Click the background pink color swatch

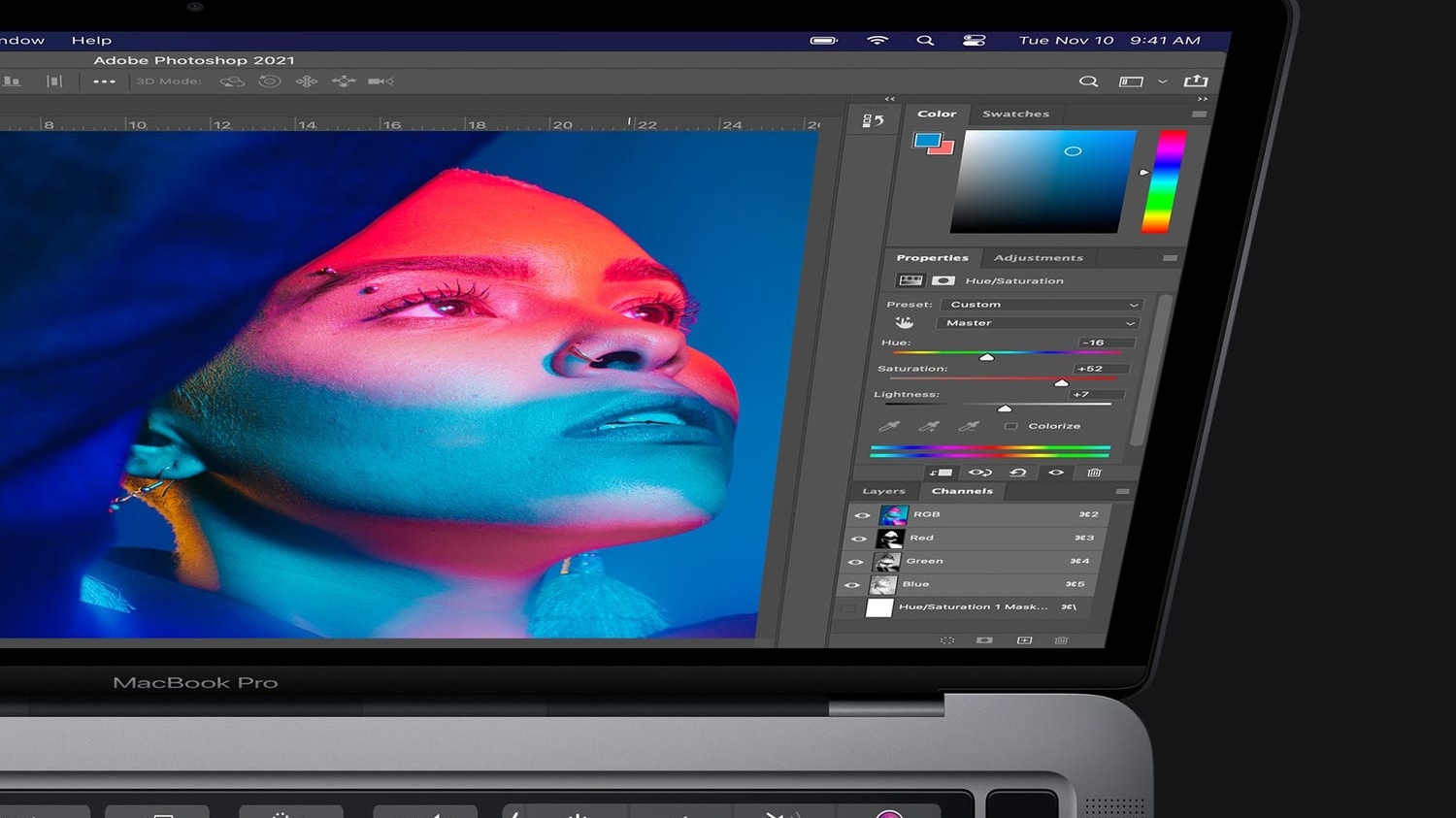(943, 148)
